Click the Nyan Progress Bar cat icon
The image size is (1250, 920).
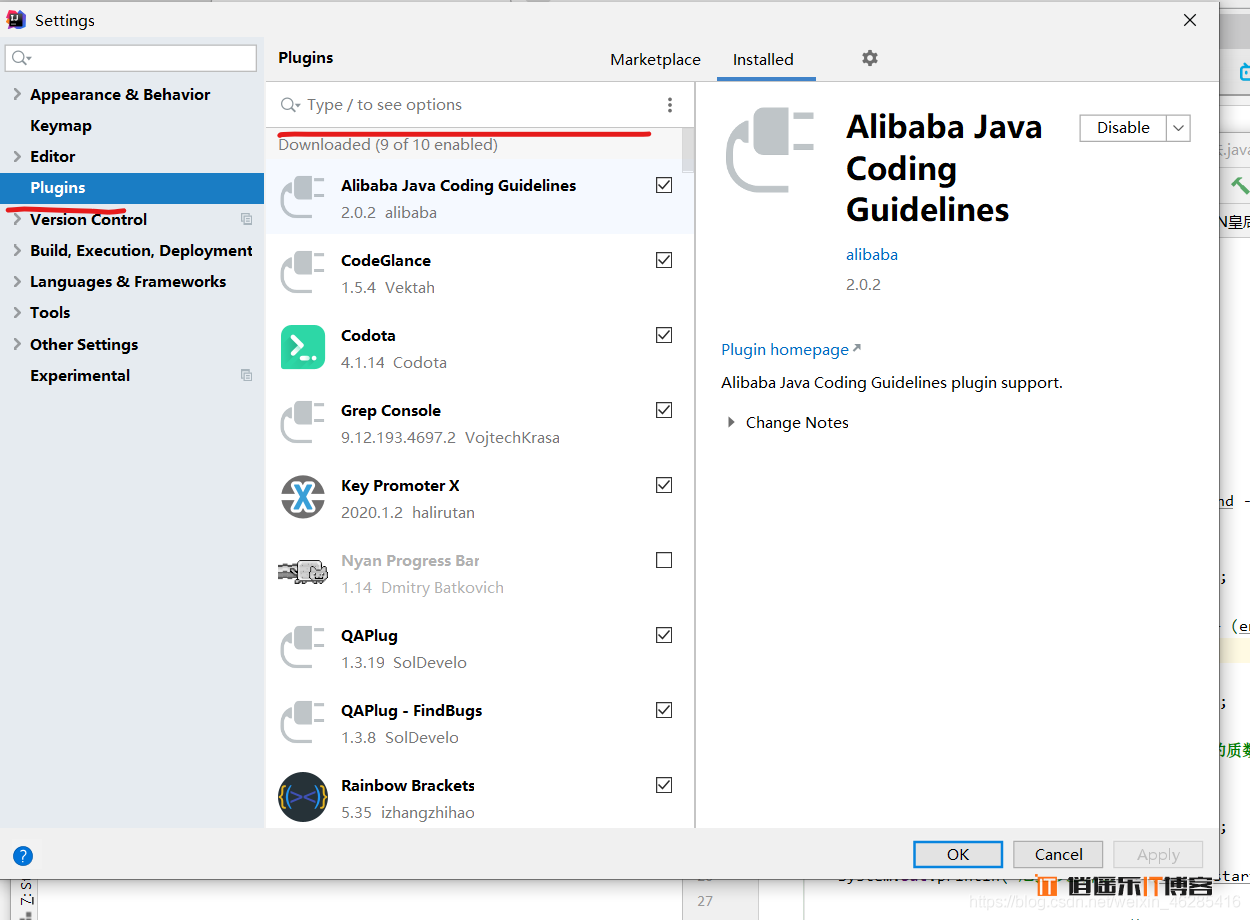pyautogui.click(x=303, y=572)
